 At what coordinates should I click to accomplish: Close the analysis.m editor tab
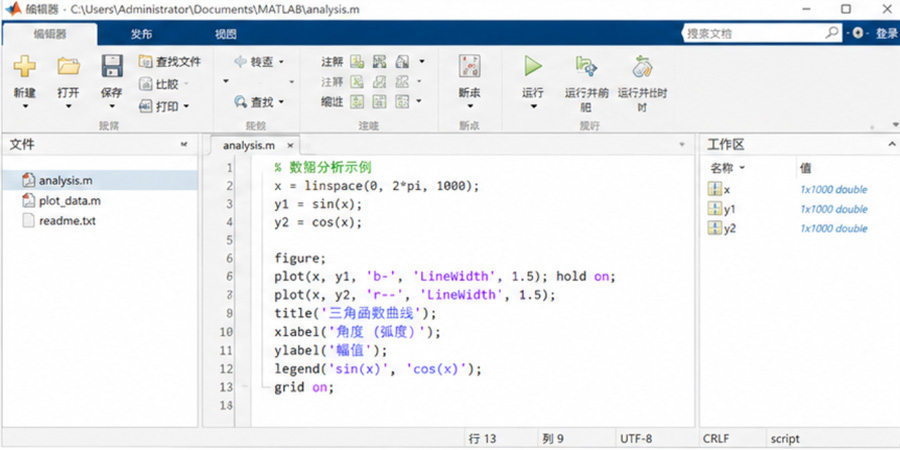(x=290, y=146)
